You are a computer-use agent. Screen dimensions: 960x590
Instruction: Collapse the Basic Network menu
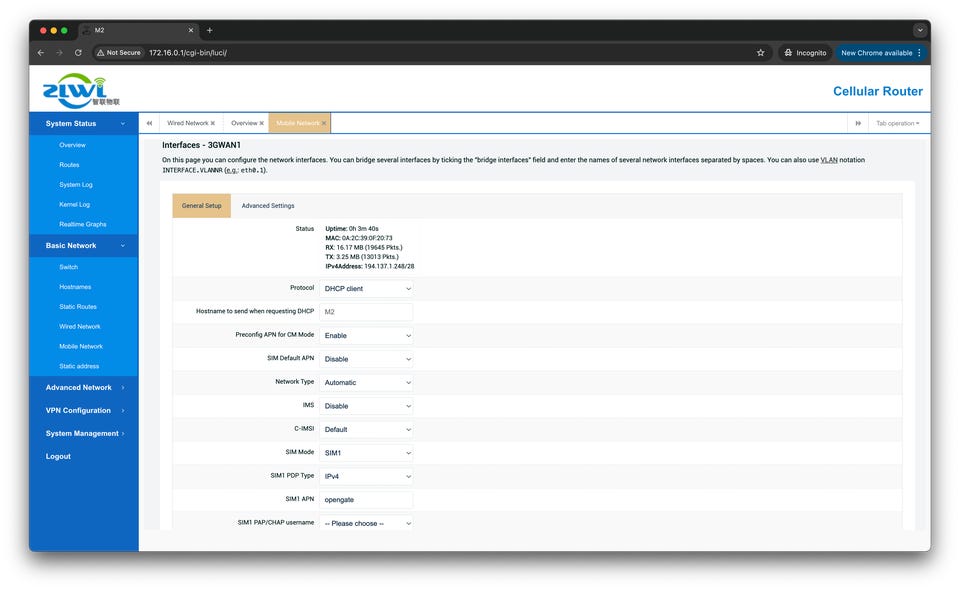(84, 245)
